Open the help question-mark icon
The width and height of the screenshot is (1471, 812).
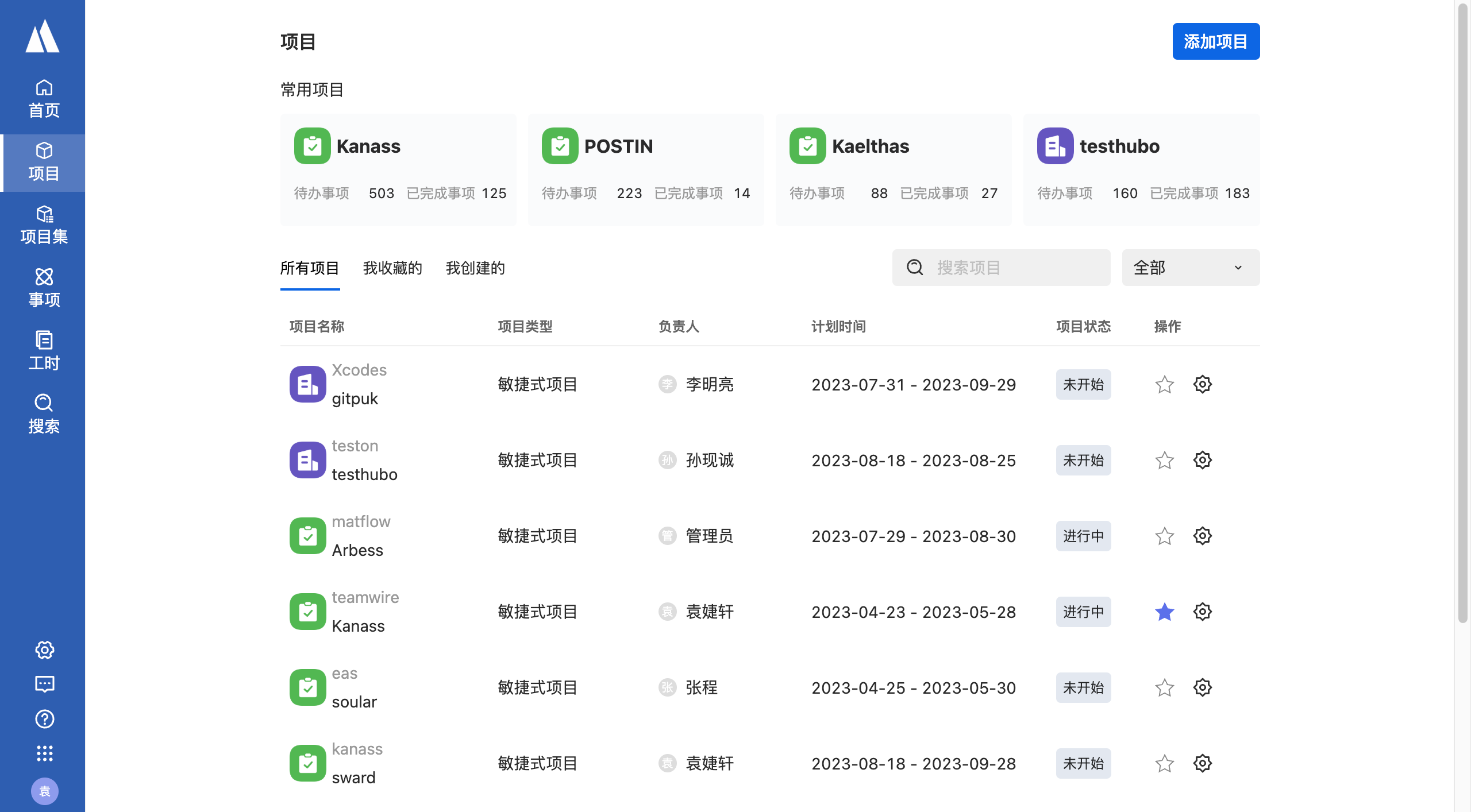[44, 719]
